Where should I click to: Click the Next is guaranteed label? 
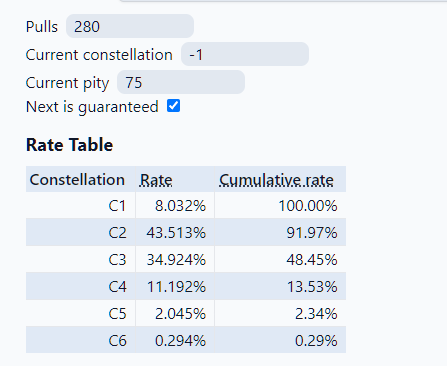(x=92, y=107)
